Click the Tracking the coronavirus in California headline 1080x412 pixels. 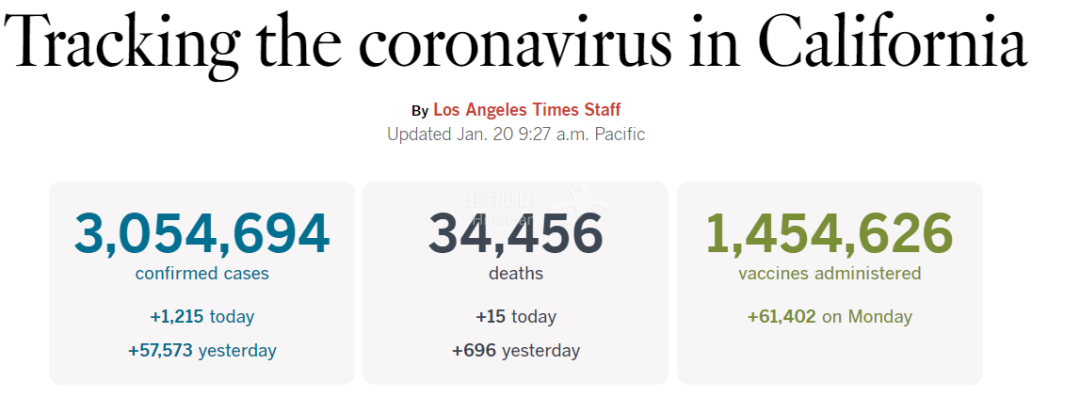(515, 43)
